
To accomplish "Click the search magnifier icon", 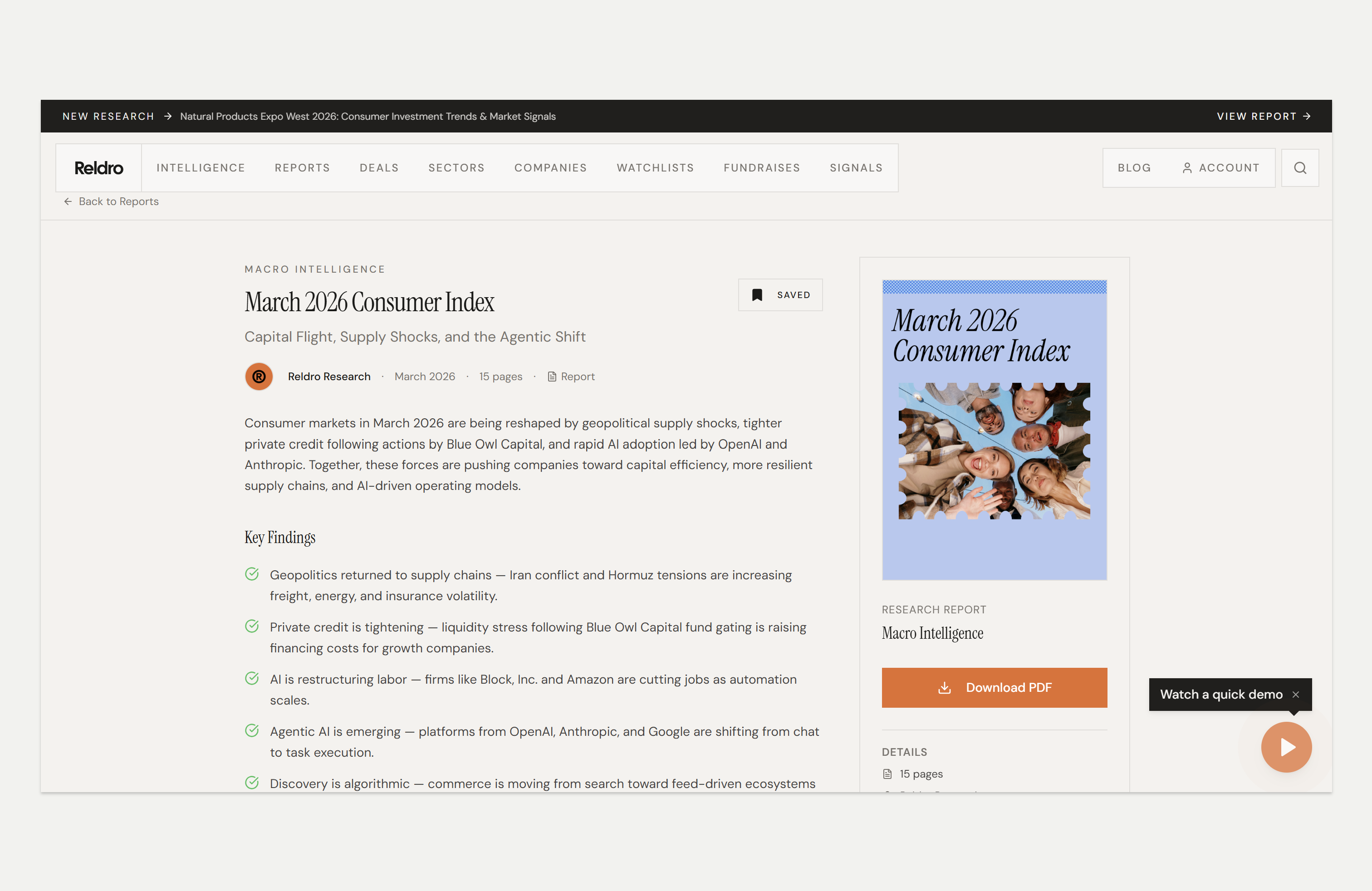I will 1299,168.
